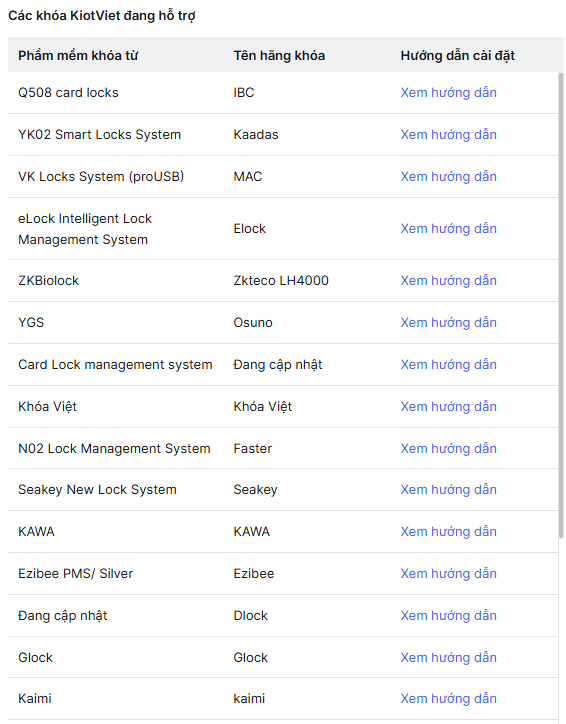This screenshot has height=724, width=566.
Task: Select the 'eLock Intelligent Lock Management System' cell
Action: (x=85, y=229)
